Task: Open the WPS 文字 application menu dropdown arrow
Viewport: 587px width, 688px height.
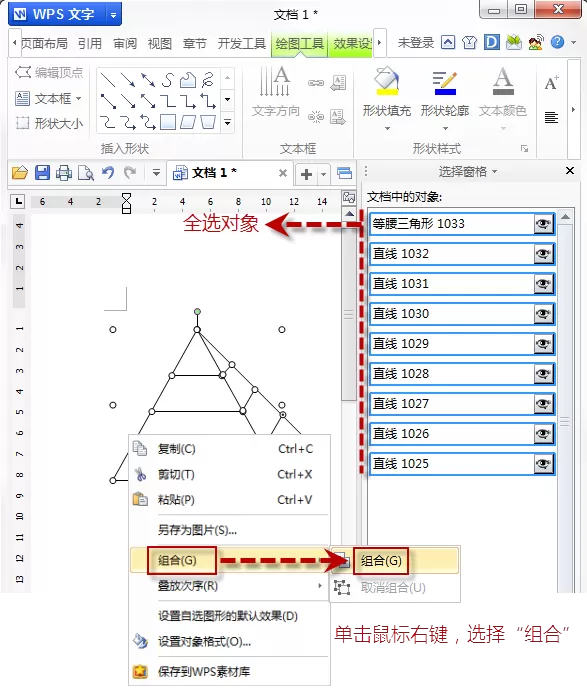Action: (x=114, y=15)
